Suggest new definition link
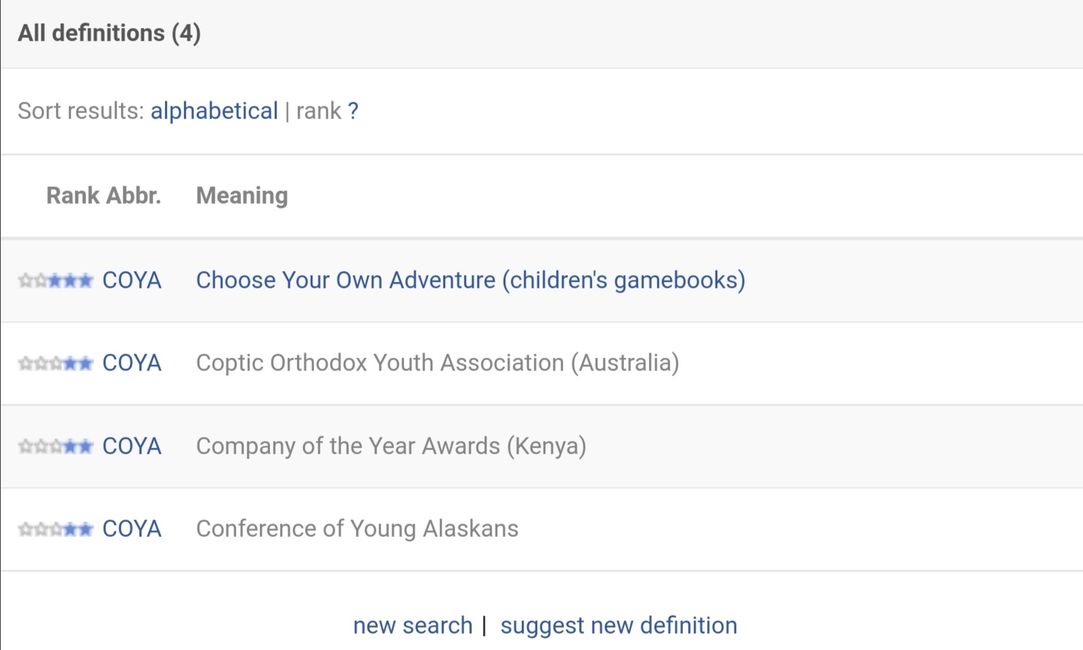 pos(619,625)
